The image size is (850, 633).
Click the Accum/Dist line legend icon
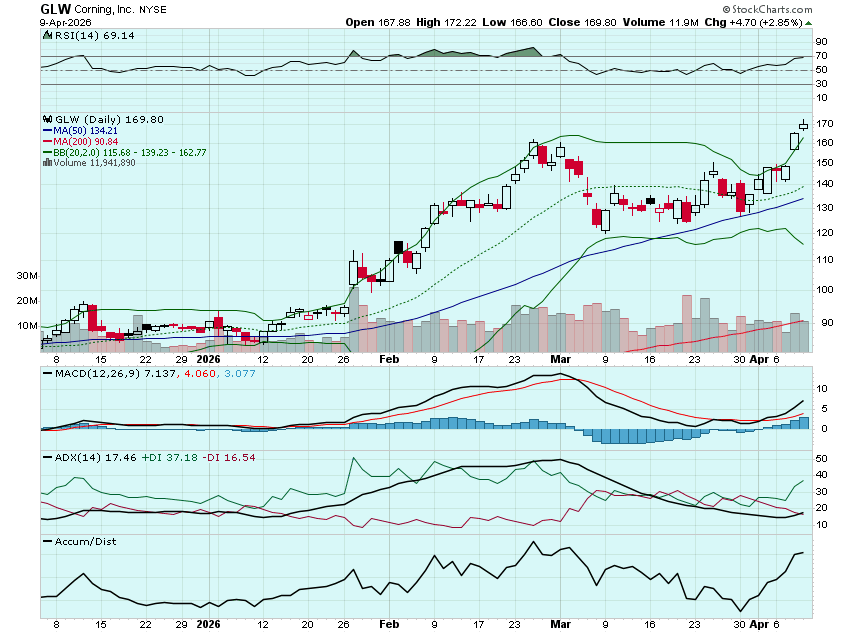click(x=47, y=541)
